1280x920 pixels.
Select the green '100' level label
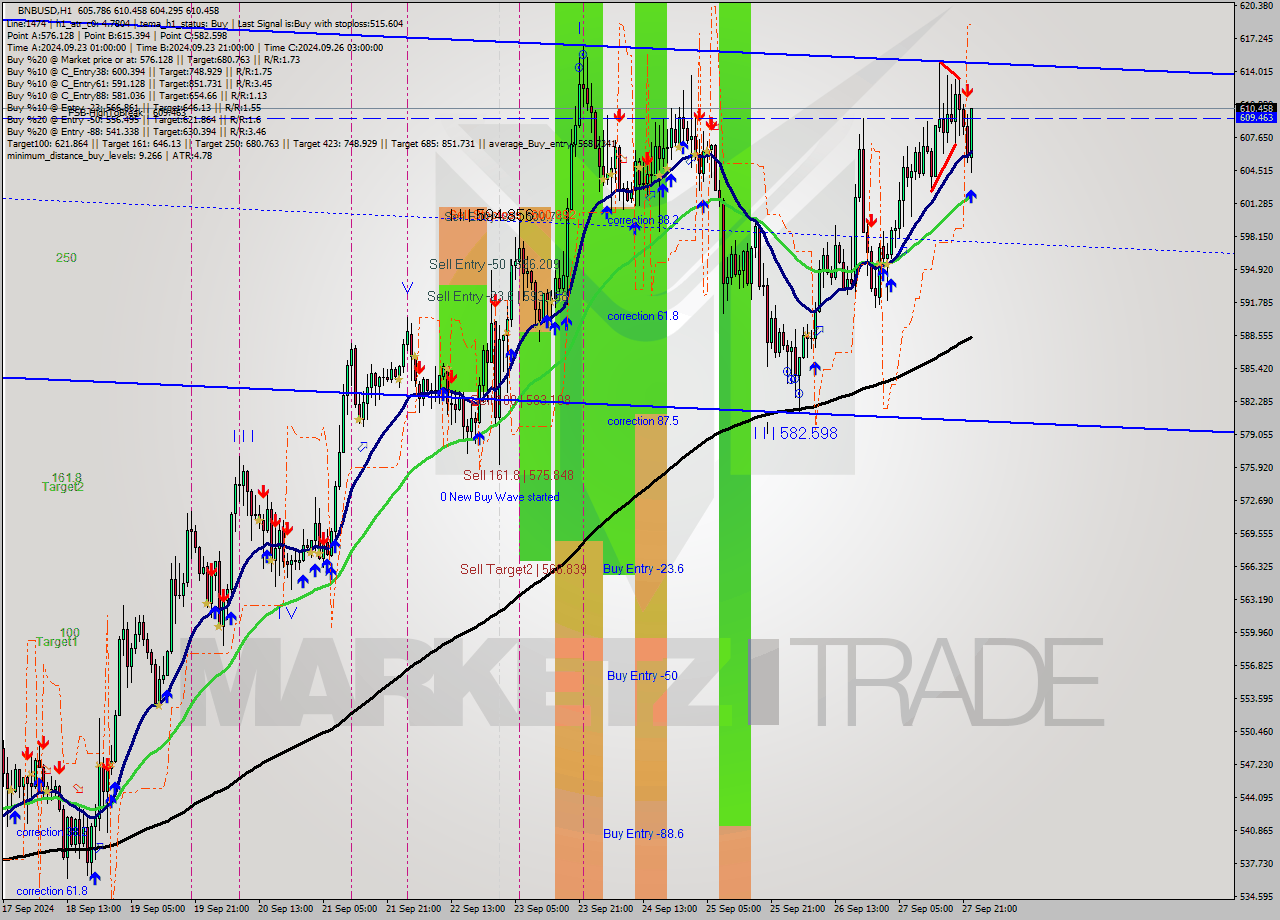tap(69, 633)
